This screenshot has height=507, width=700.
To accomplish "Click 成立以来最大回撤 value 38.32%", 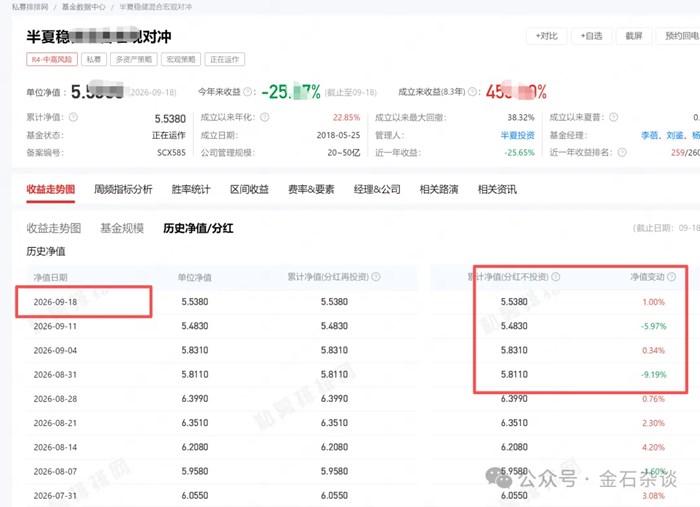I will click(x=521, y=117).
